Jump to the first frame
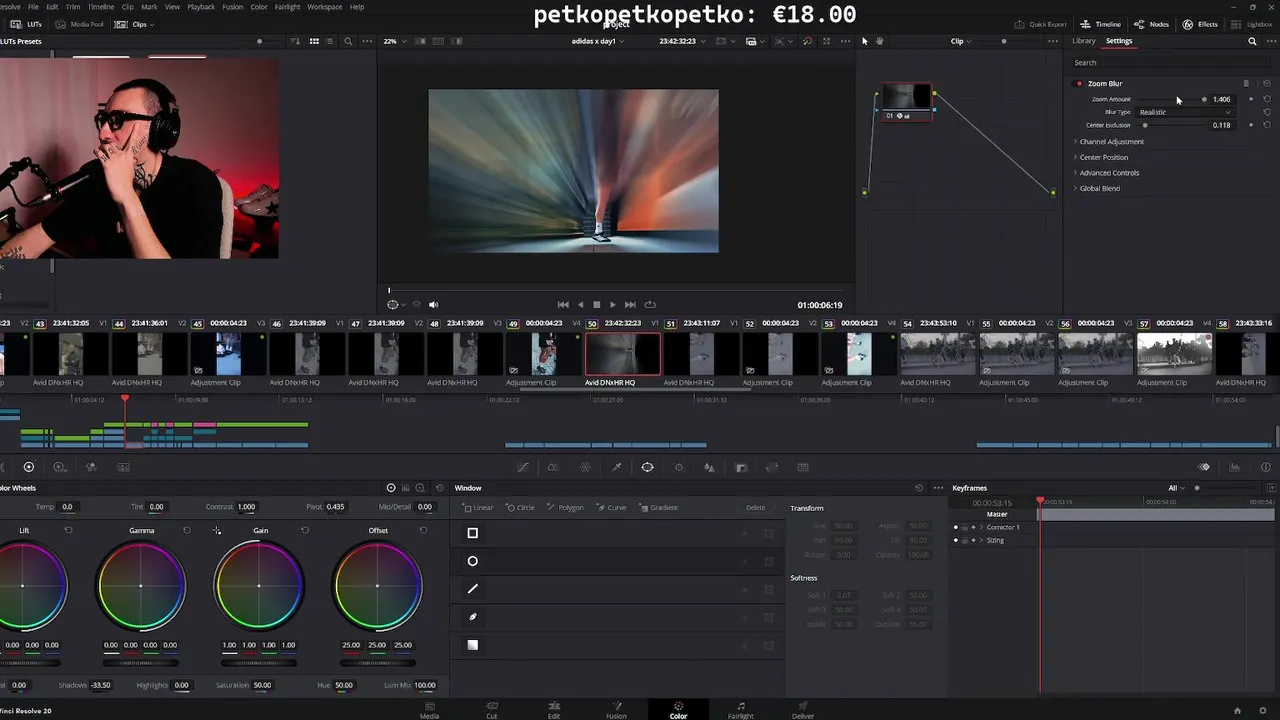Image resolution: width=1280 pixels, height=720 pixels. pos(563,304)
